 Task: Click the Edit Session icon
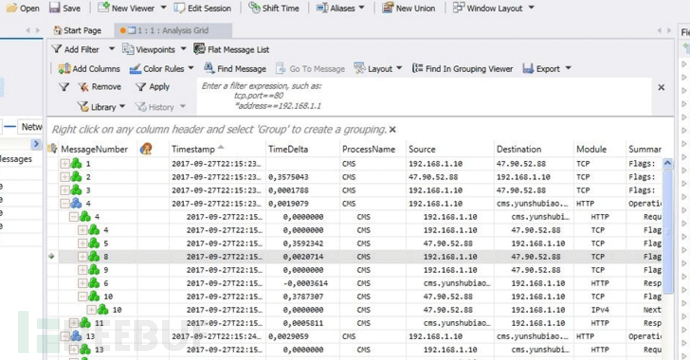(x=179, y=8)
